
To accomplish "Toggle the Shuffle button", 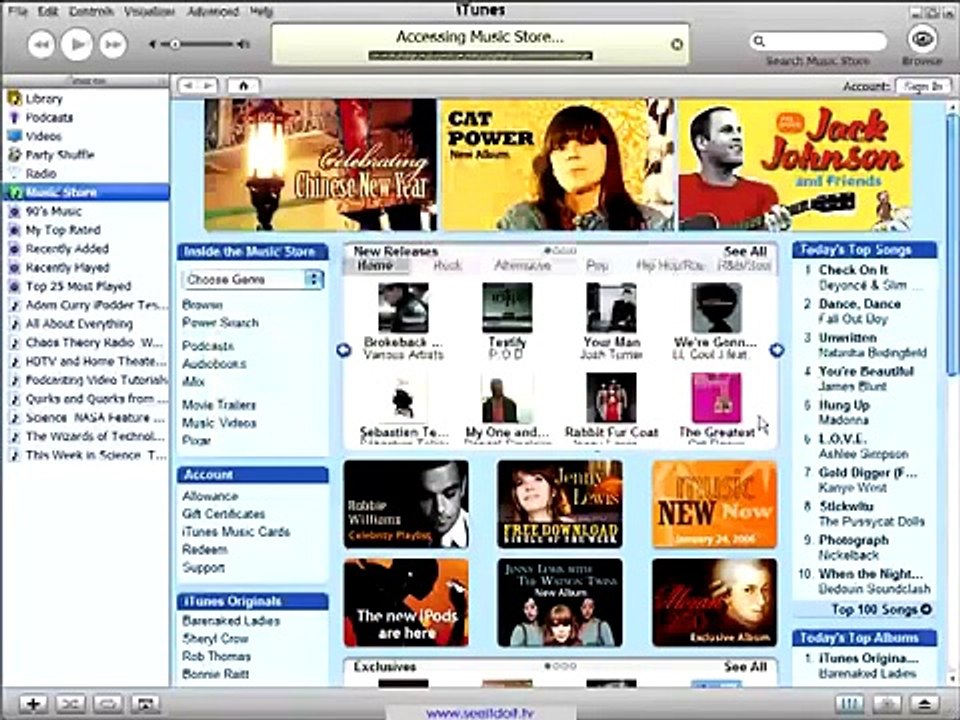I will (70, 704).
